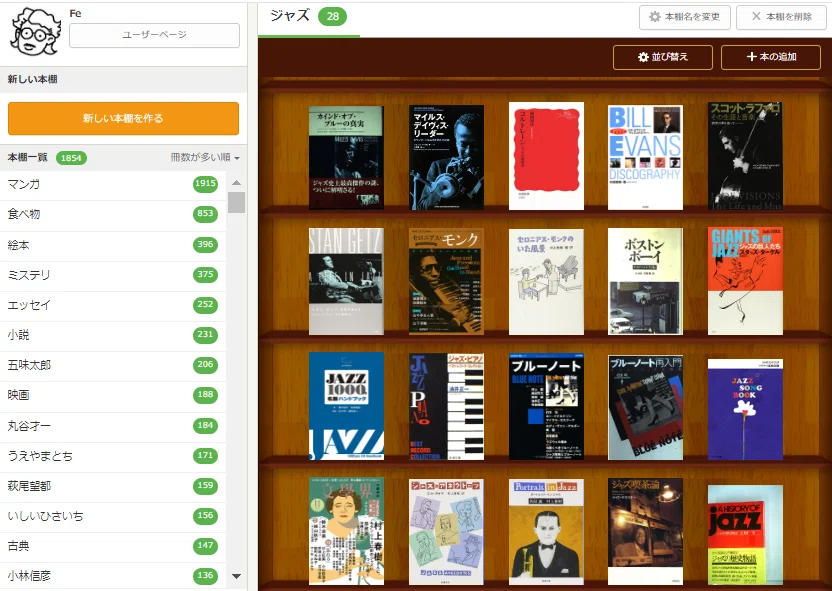The image size is (832, 591).
Task: Click 新しい本棚を作る orange button
Action: [123, 118]
